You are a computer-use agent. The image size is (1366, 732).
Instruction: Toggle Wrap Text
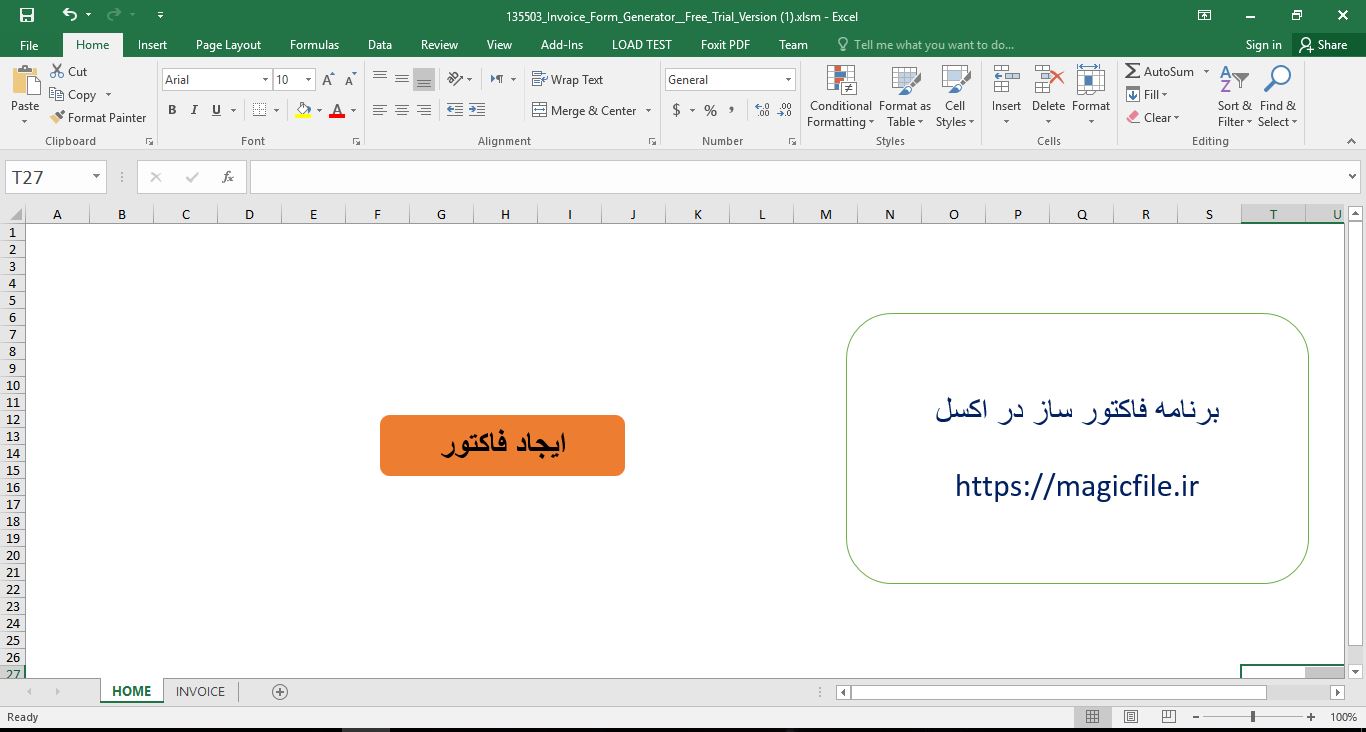567,79
